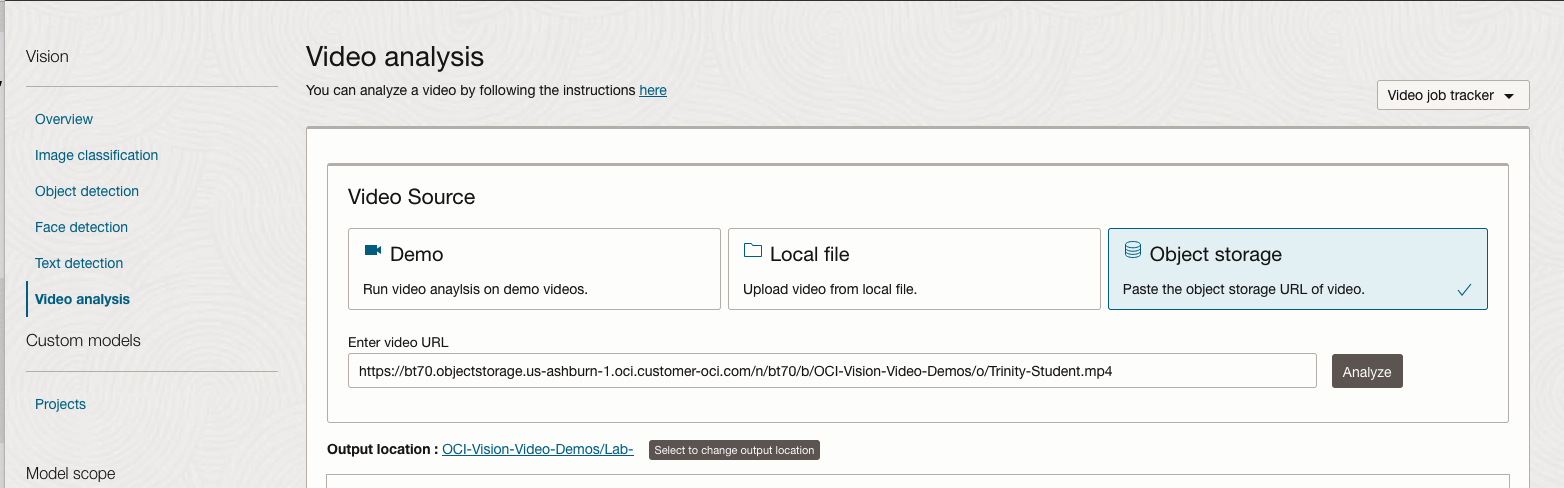Click the video camera icon on Demo card

click(373, 251)
